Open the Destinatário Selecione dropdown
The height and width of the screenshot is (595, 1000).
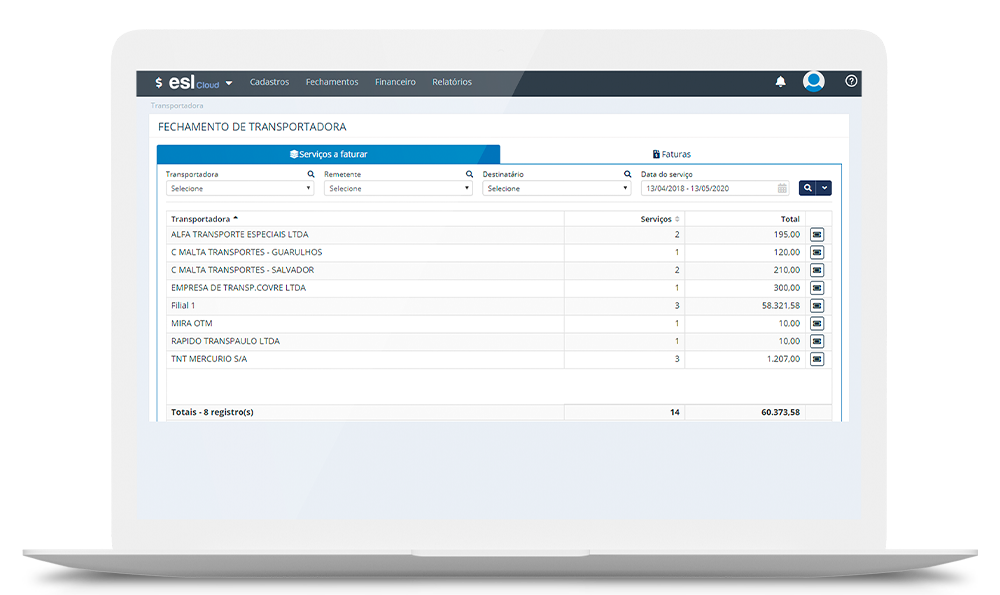coord(556,188)
